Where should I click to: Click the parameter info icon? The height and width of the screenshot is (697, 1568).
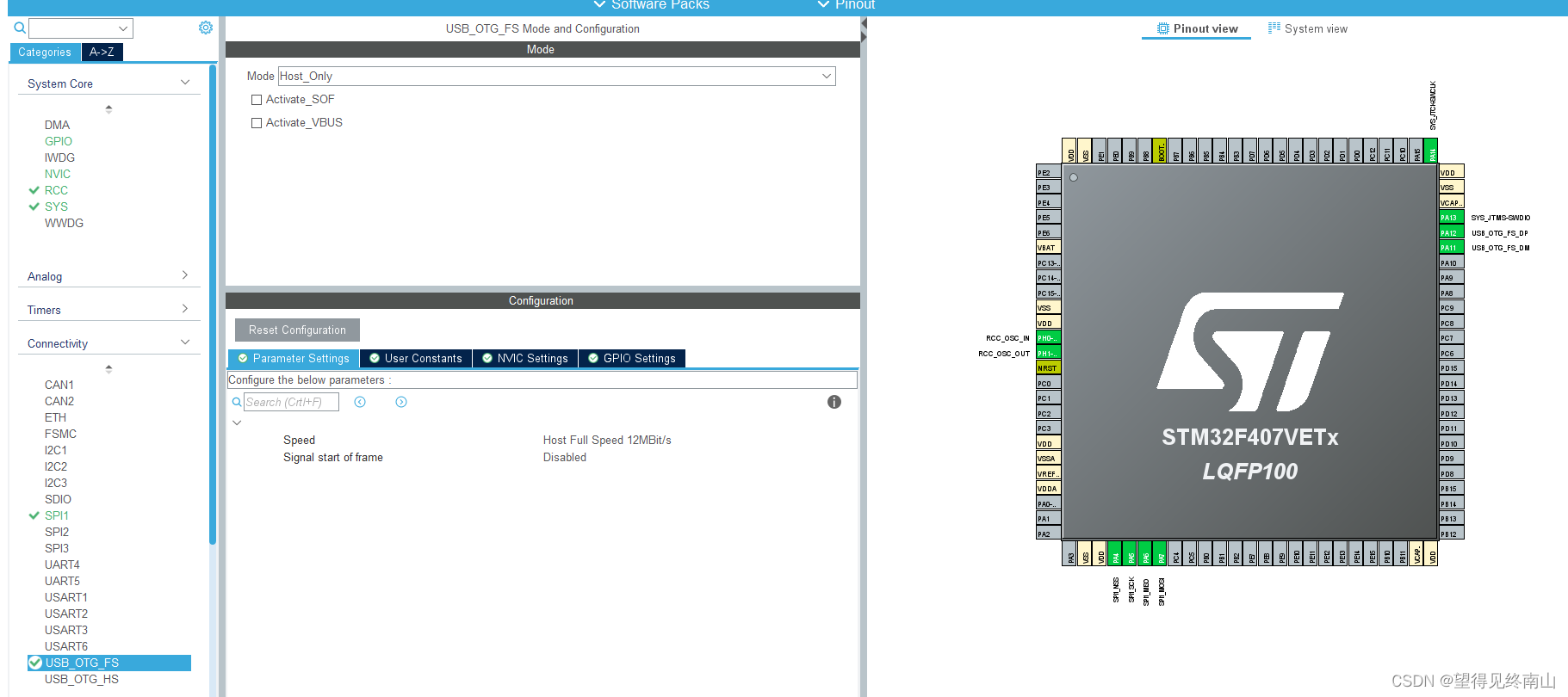834,402
